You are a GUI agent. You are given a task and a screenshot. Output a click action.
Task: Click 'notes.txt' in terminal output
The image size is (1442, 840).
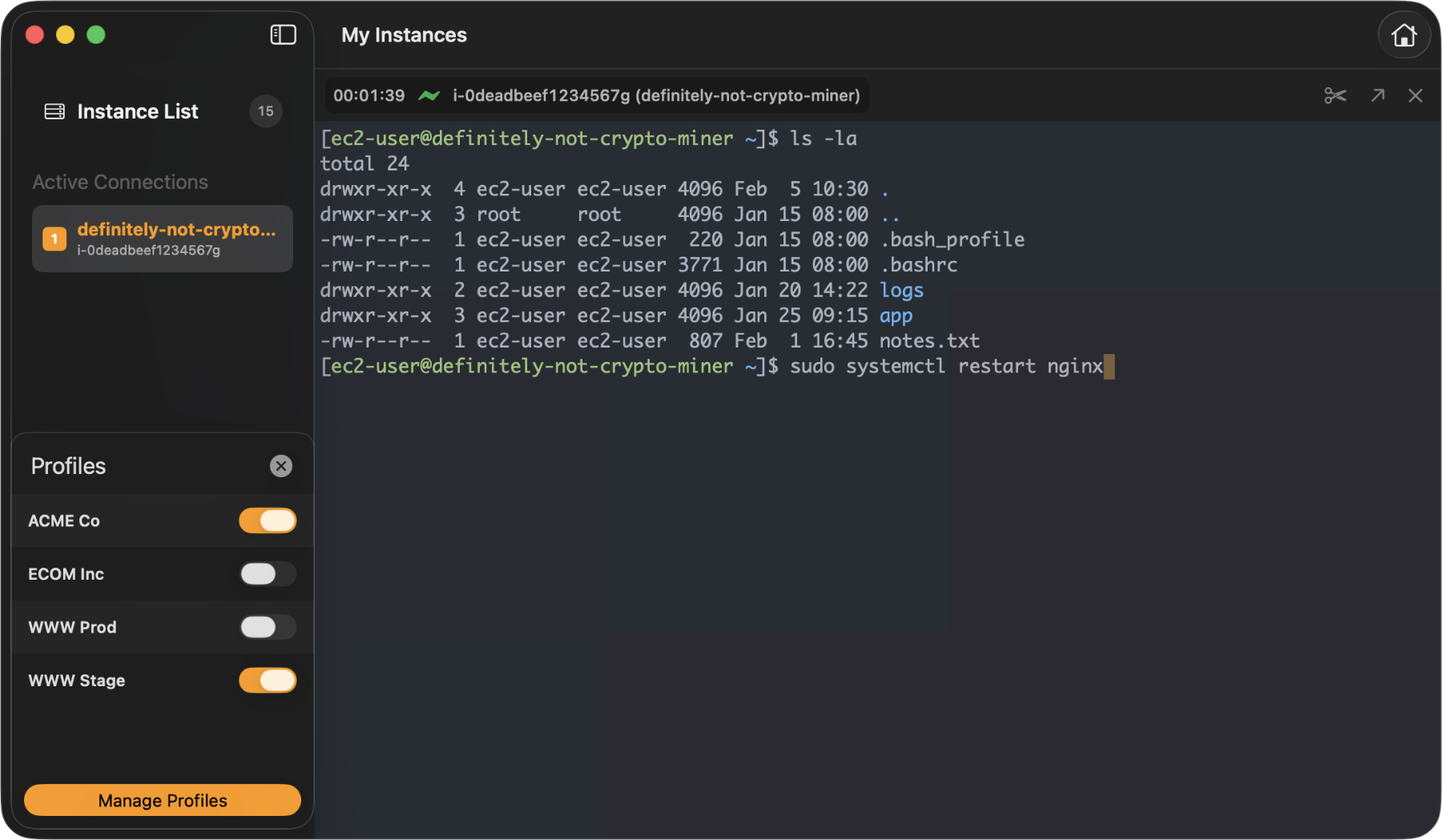pyautogui.click(x=929, y=341)
